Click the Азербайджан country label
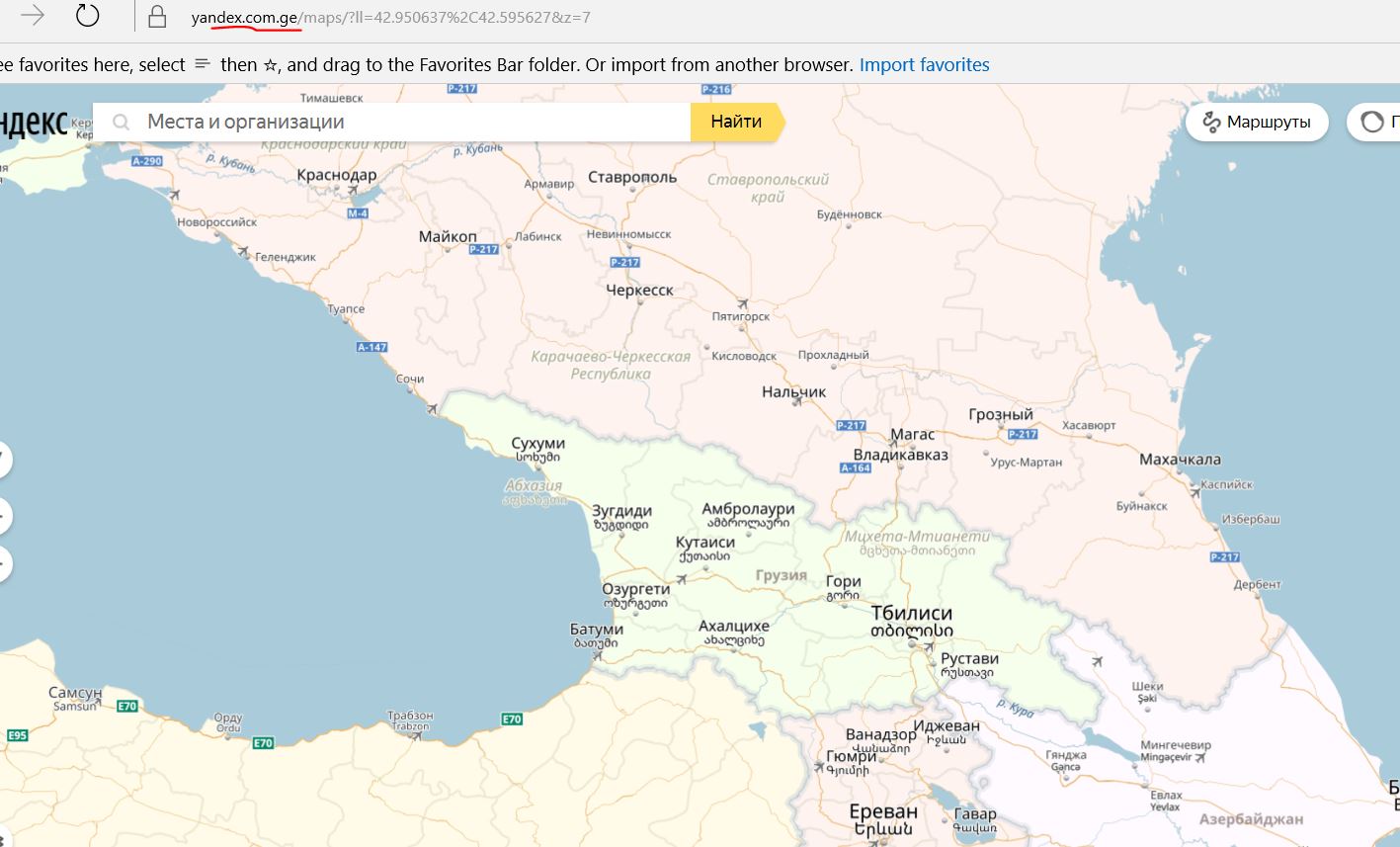1400x847 pixels. pos(1251,819)
